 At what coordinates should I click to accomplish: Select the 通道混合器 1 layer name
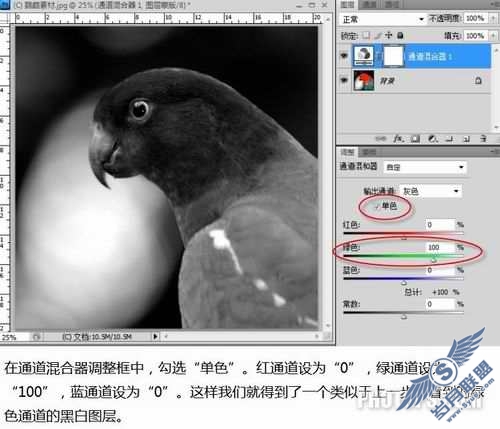click(430, 57)
